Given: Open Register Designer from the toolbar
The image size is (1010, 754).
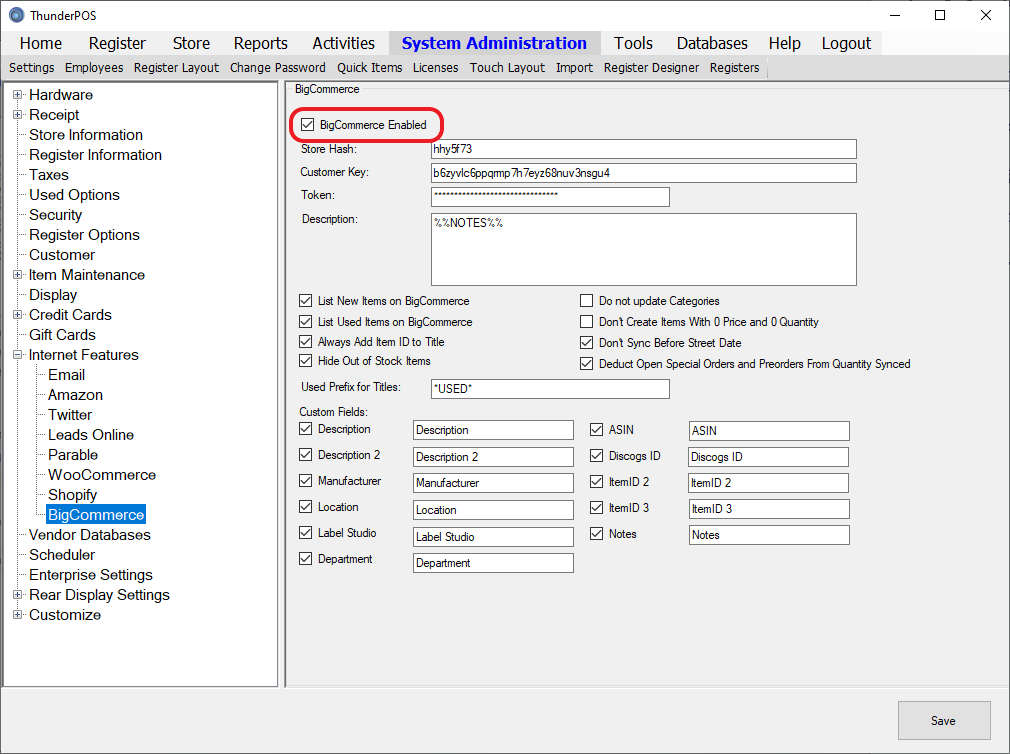Looking at the screenshot, I should coord(651,68).
